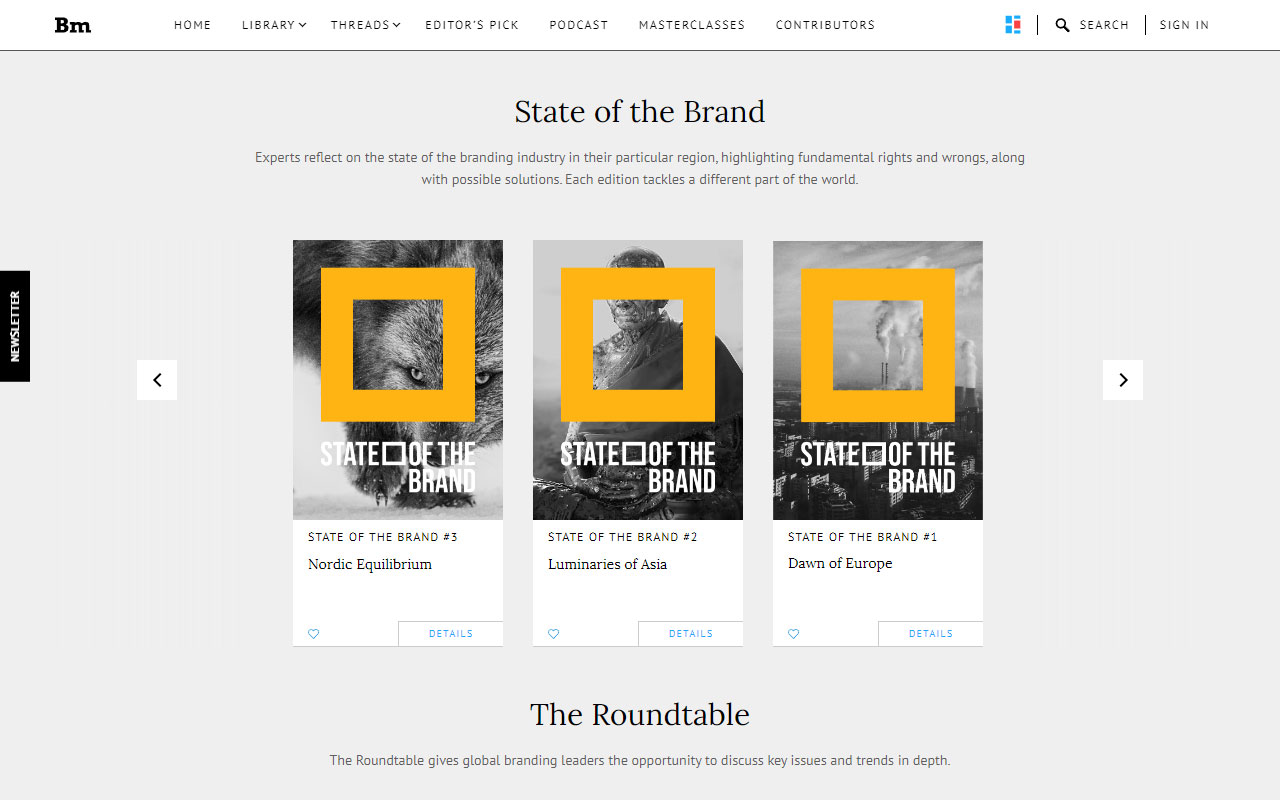Favorite Nordic Equilibrium with its heart icon
The height and width of the screenshot is (800, 1280).
tap(313, 633)
